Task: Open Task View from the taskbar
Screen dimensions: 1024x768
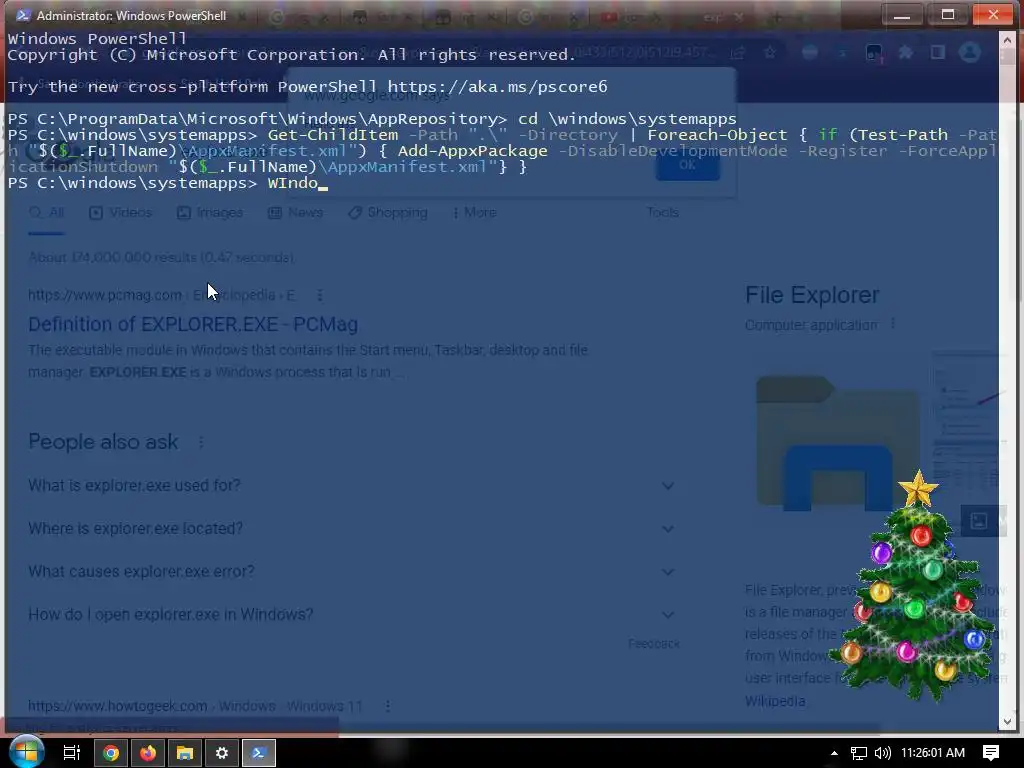Action: tap(71, 753)
